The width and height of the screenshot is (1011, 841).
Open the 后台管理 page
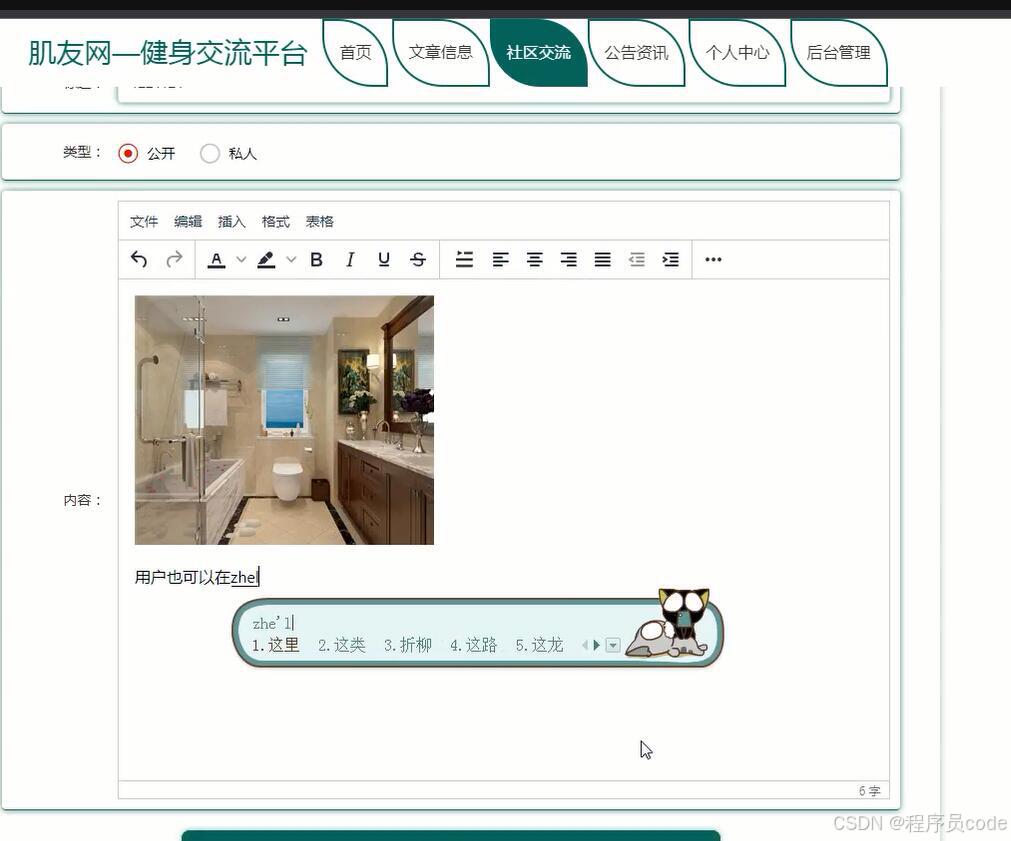839,53
